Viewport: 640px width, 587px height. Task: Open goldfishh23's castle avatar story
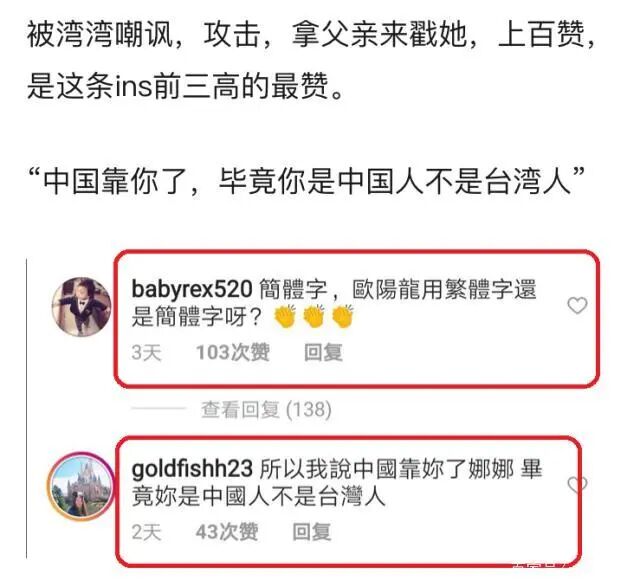point(81,487)
